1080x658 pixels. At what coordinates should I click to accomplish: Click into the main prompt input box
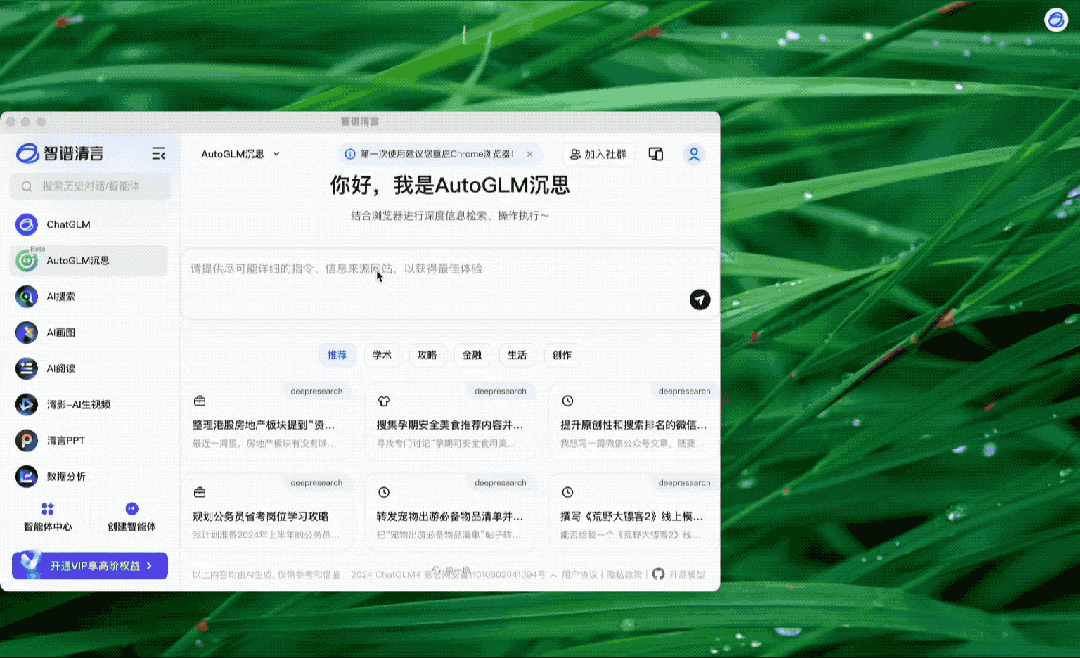(449, 283)
